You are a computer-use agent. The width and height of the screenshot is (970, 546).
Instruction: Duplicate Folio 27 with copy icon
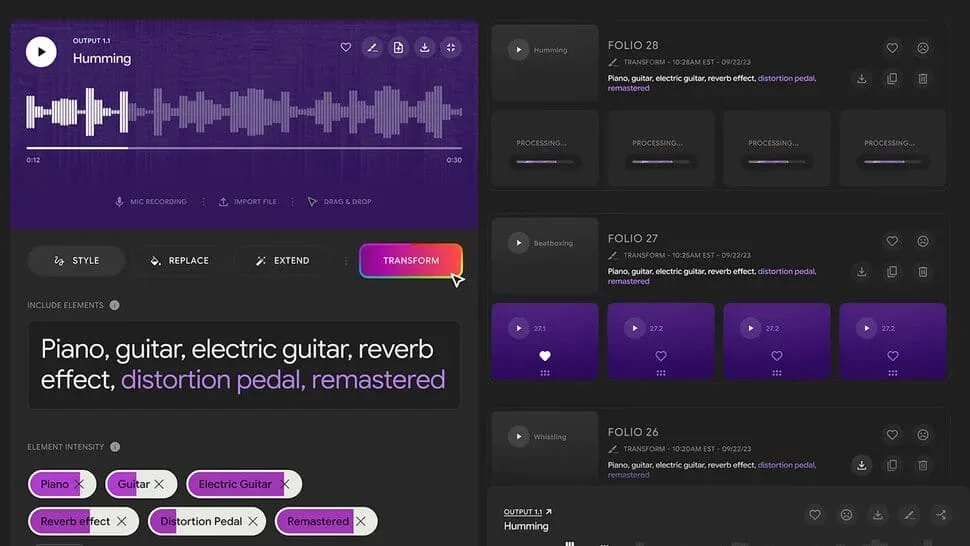click(x=892, y=271)
